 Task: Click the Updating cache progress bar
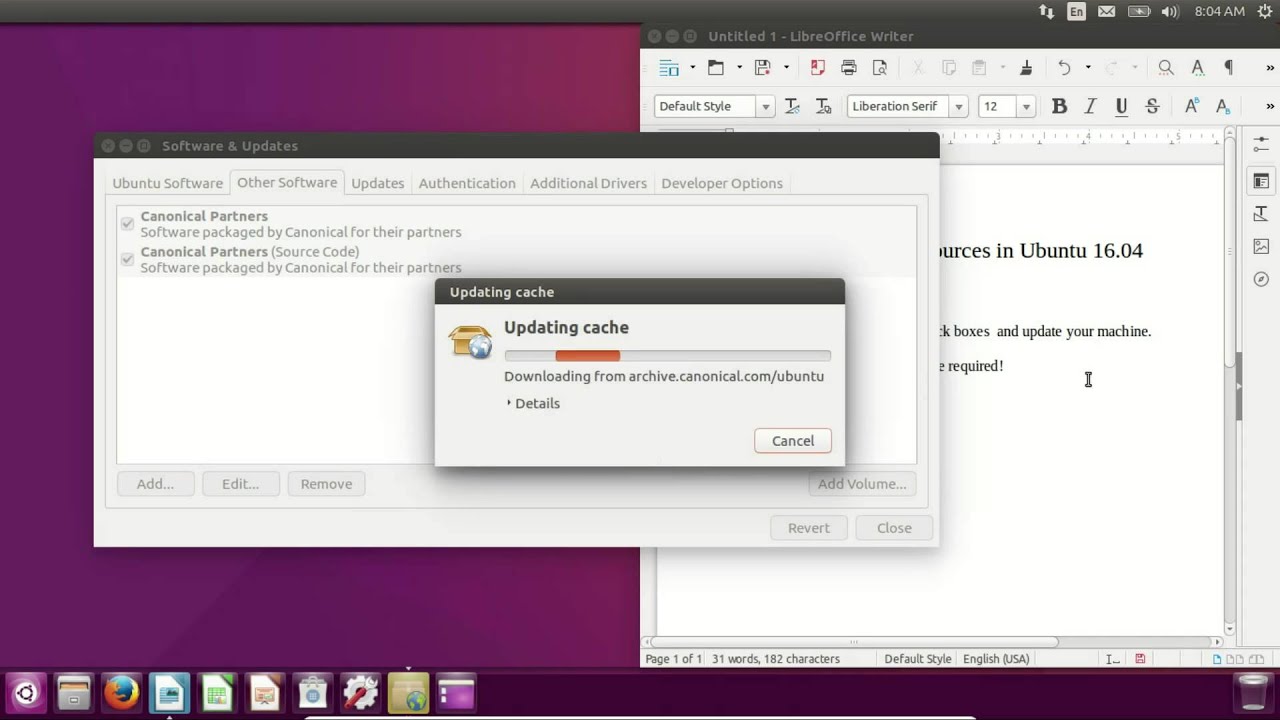pyautogui.click(x=667, y=356)
